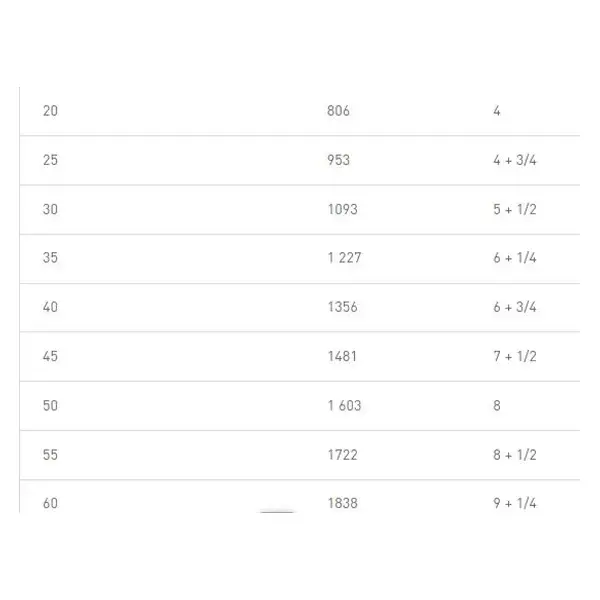The image size is (600, 600).
Task: Click the 1481 entry
Action: pos(342,356)
